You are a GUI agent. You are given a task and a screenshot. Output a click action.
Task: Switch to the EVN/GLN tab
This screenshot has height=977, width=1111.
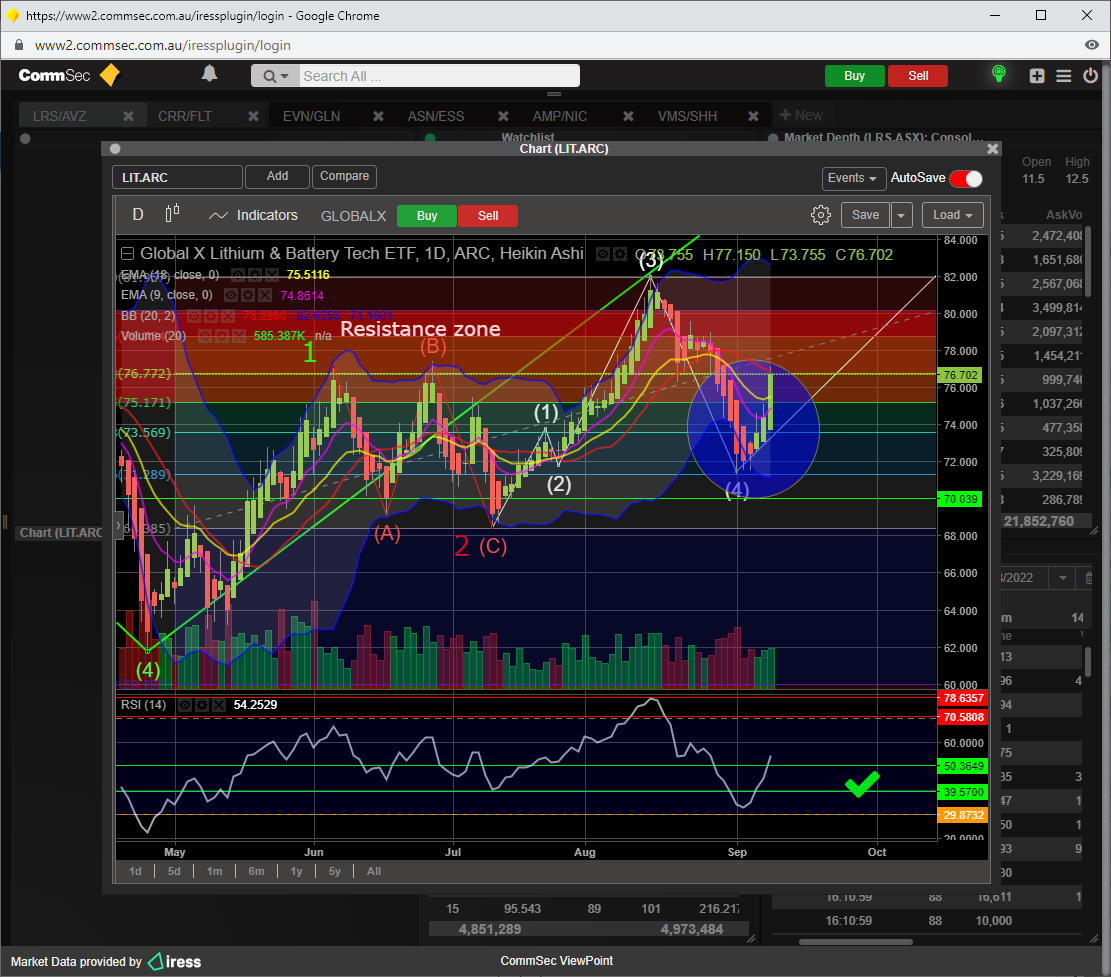tap(311, 116)
